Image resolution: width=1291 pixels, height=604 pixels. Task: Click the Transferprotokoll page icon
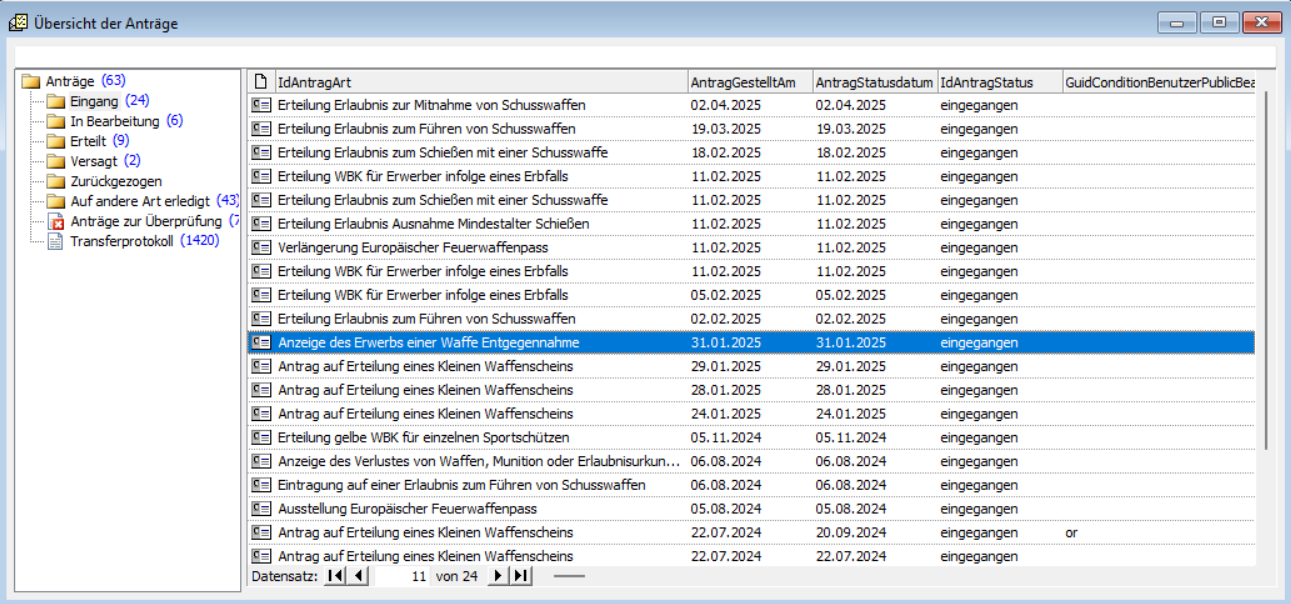pos(56,241)
